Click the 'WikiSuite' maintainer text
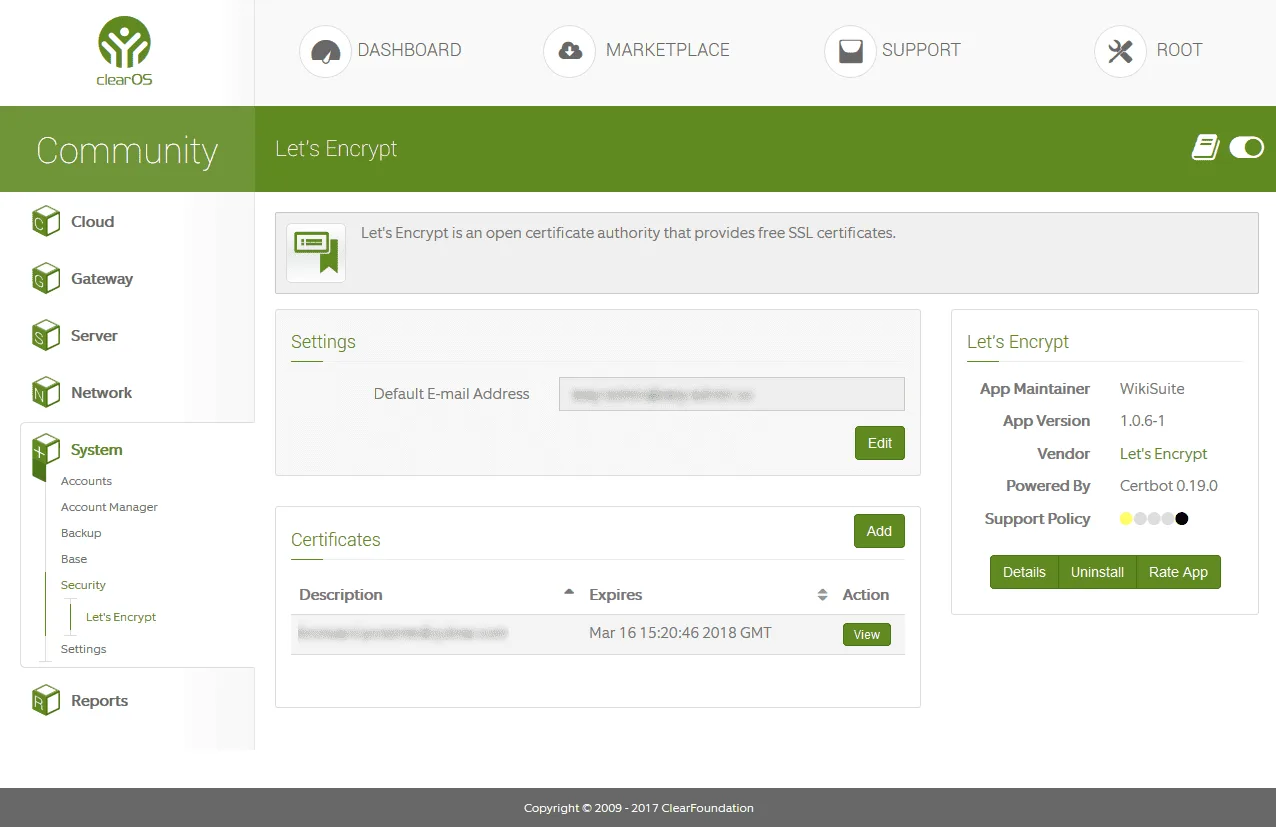1276x827 pixels. [x=1152, y=389]
